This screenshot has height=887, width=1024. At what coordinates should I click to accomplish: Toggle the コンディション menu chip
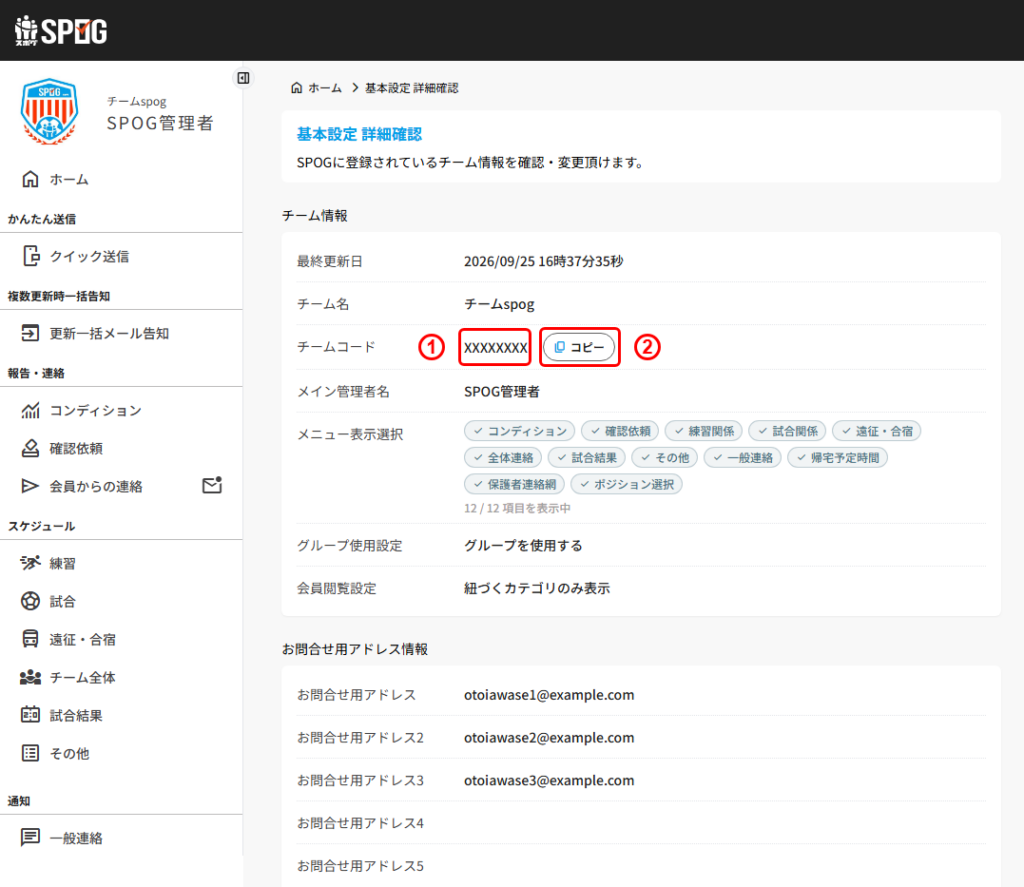[520, 431]
